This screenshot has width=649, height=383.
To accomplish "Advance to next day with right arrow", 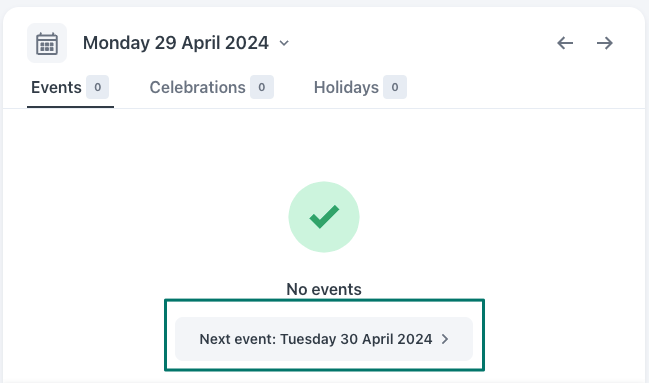I will pyautogui.click(x=605, y=43).
